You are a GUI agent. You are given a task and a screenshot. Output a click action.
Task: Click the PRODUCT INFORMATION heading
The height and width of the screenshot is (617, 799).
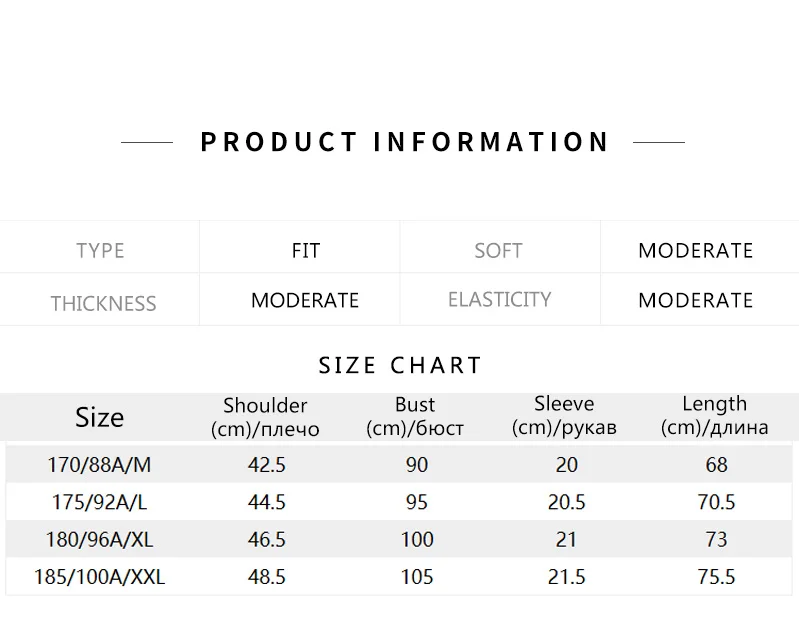pos(404,142)
